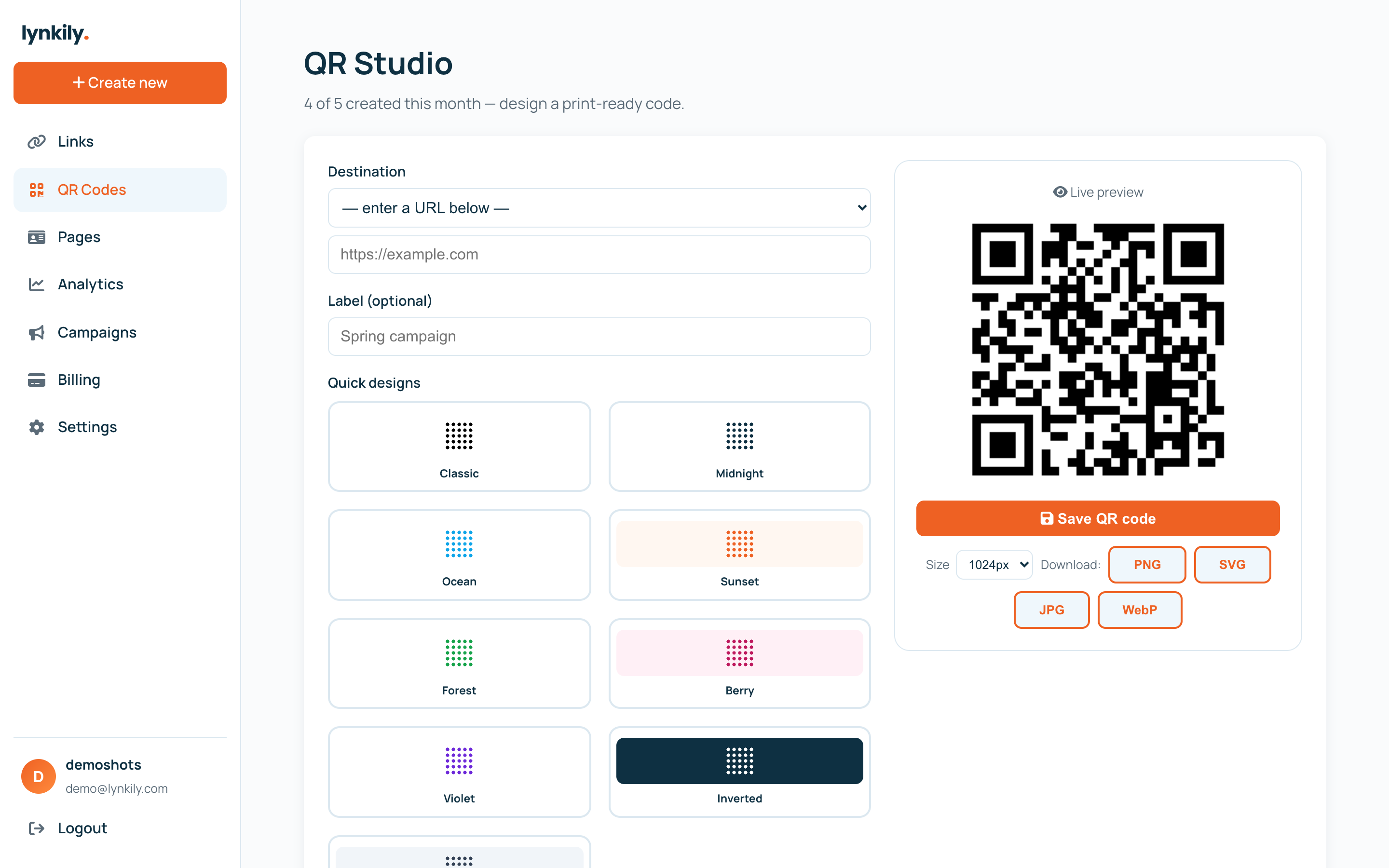Click the Logout arrow icon

click(37, 828)
